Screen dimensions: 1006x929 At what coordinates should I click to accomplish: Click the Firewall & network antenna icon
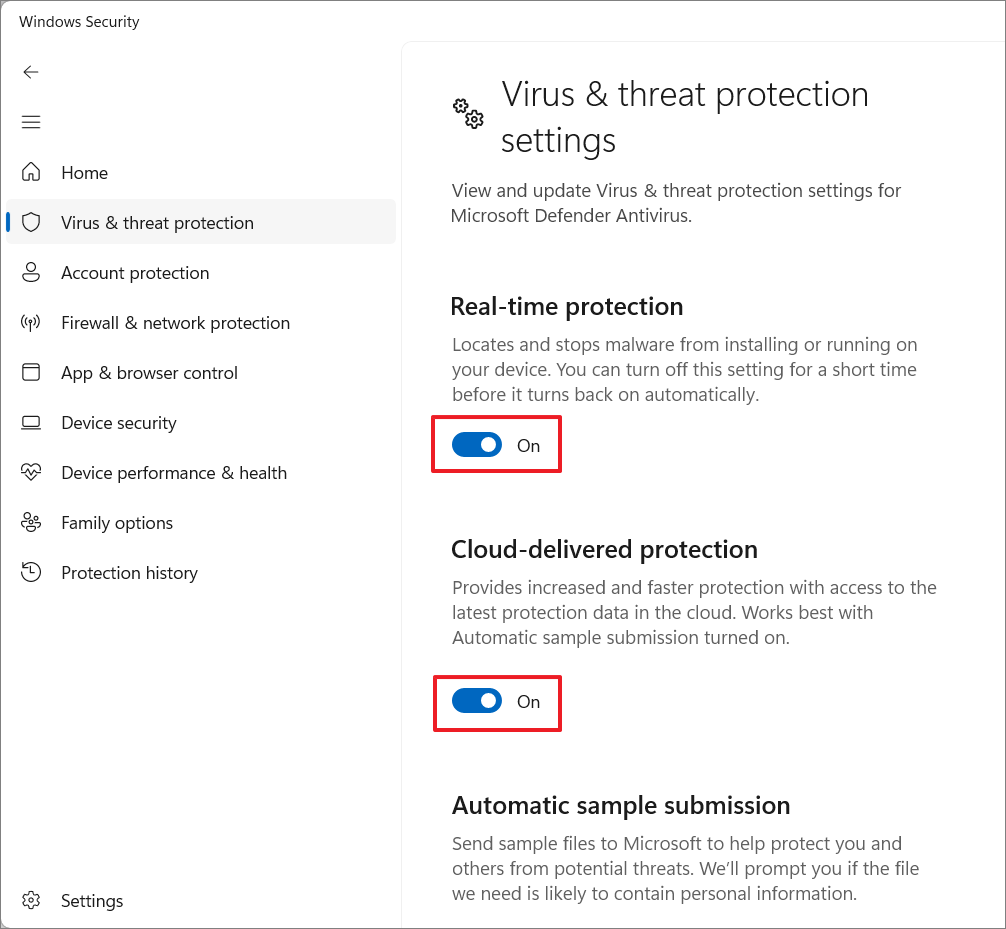click(x=31, y=322)
